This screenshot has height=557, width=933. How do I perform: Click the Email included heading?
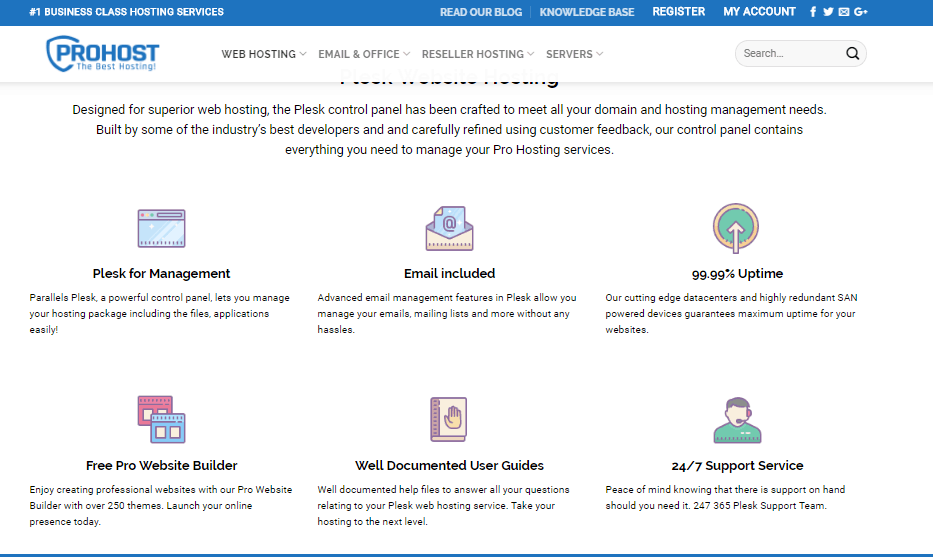(x=449, y=274)
